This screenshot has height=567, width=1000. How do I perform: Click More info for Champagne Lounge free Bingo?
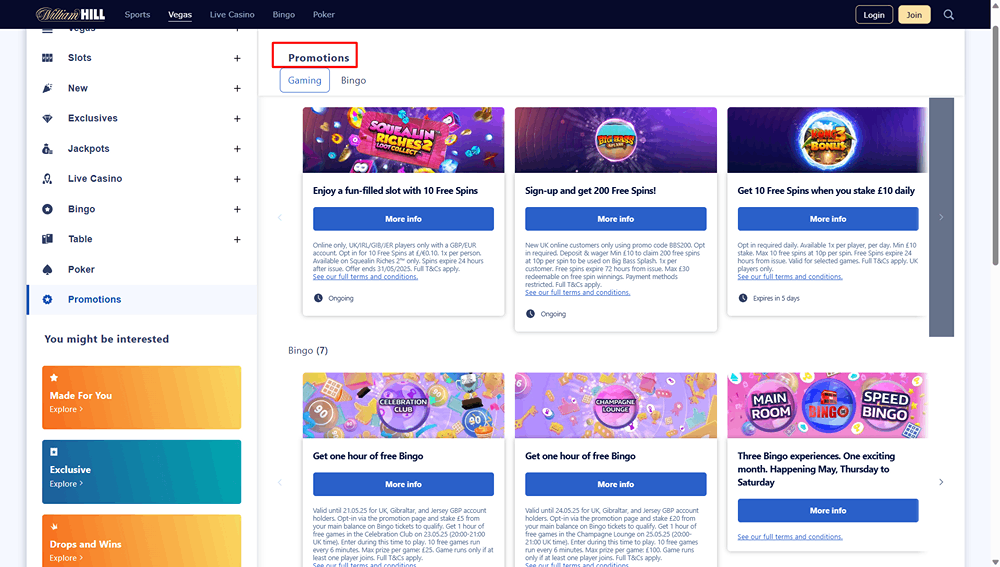[x=615, y=484]
